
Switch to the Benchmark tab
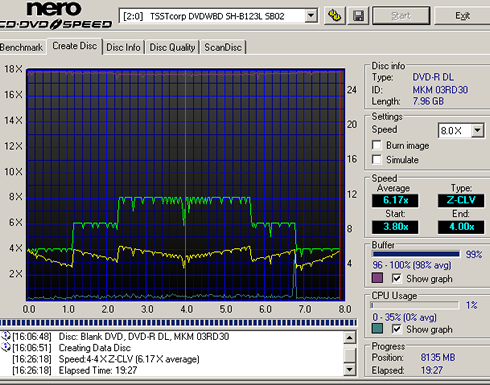tap(22, 47)
